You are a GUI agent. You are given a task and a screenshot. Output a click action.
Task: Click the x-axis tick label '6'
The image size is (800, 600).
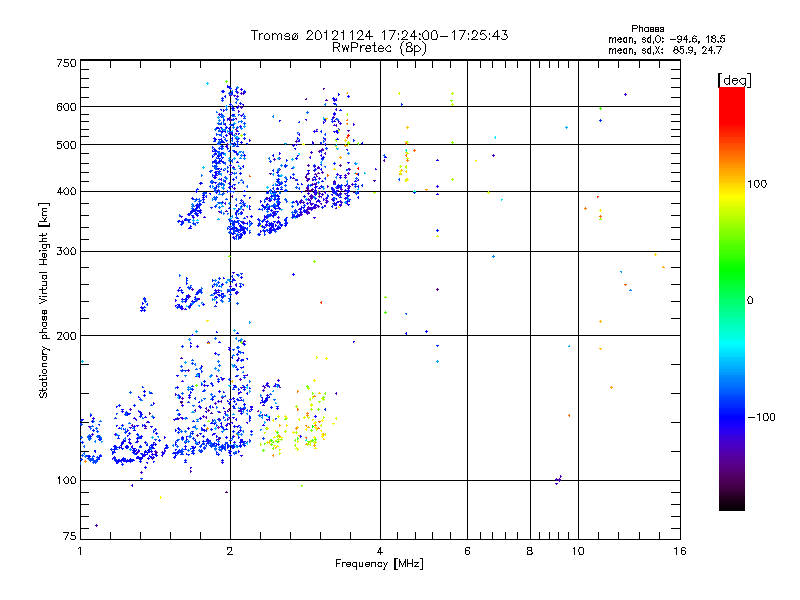[x=467, y=551]
